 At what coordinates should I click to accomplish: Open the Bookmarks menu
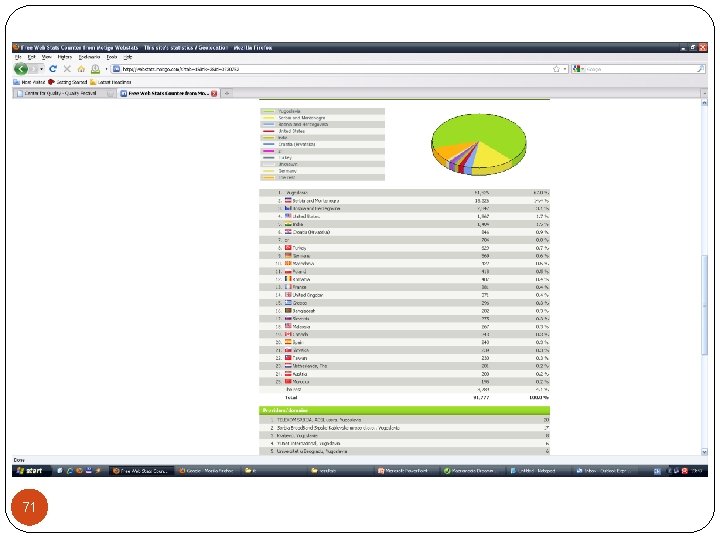[x=89, y=57]
